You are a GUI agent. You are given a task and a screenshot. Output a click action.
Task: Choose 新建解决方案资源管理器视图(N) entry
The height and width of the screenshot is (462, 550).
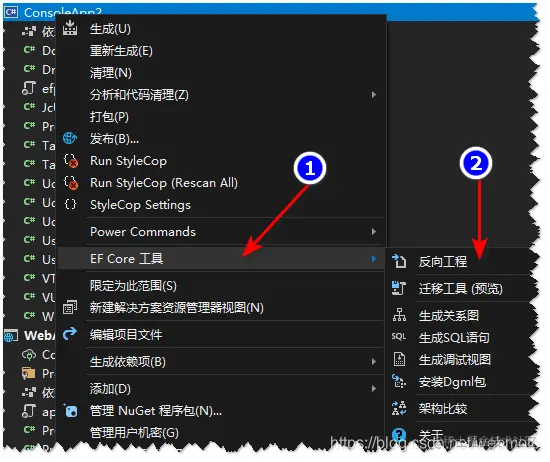[222, 308]
